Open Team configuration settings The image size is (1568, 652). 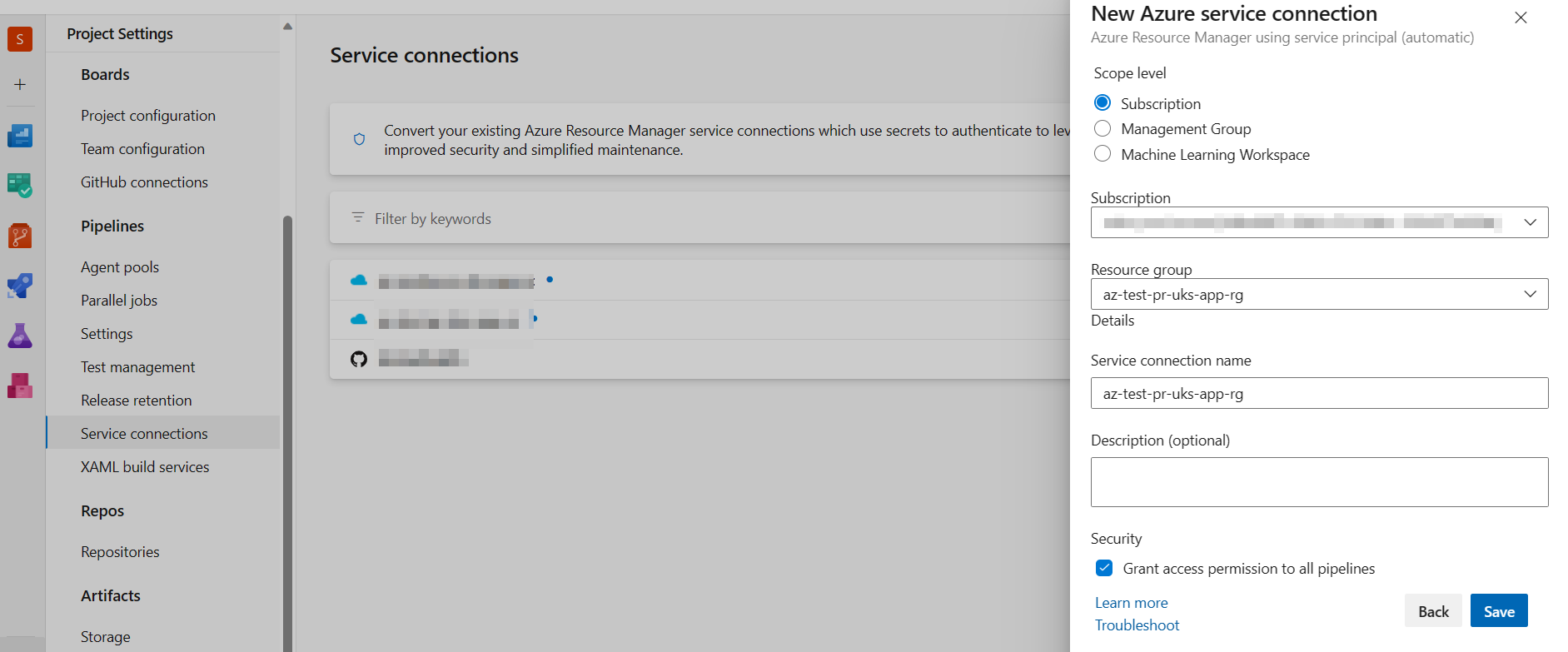(x=142, y=149)
